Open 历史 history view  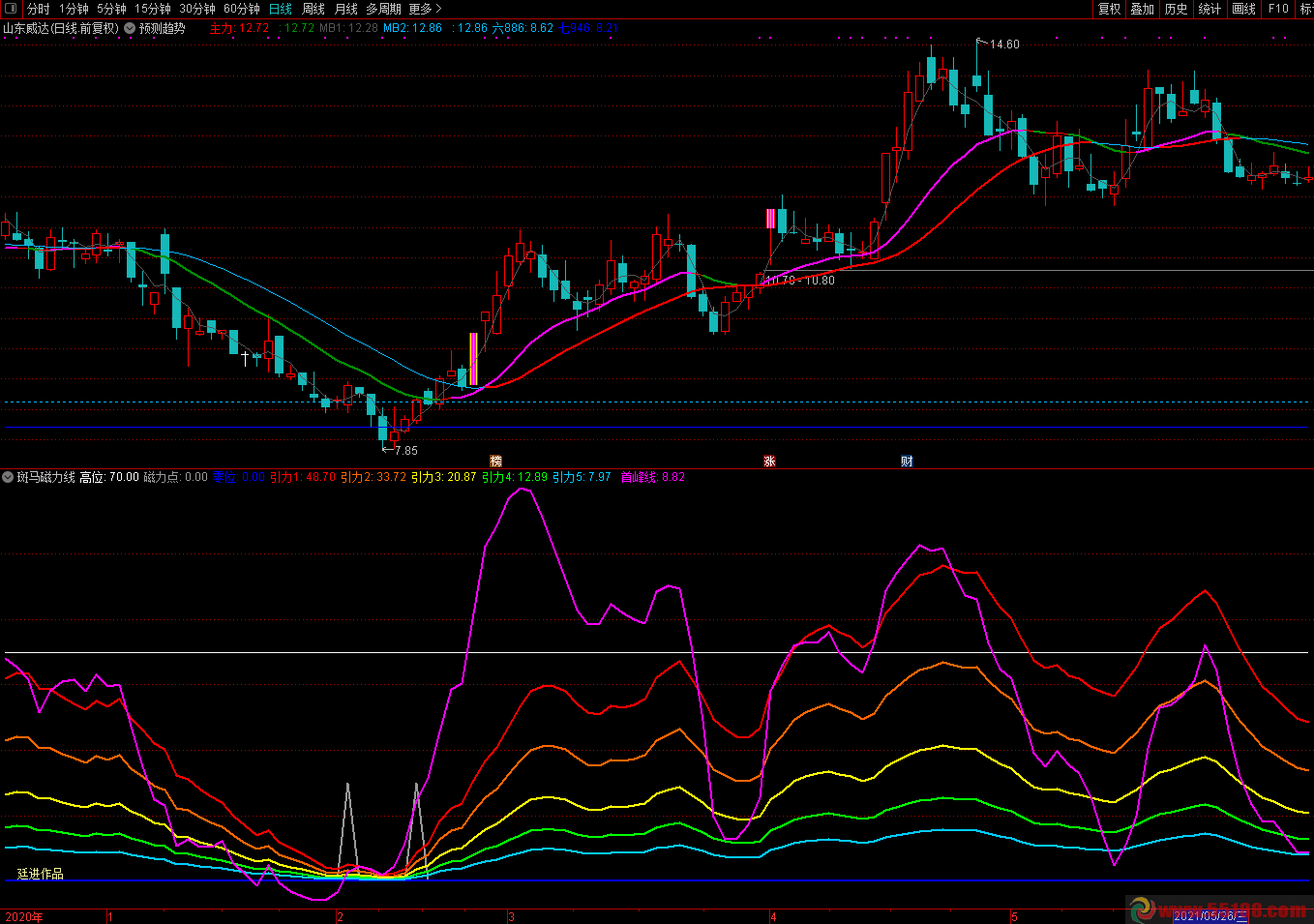(1176, 9)
